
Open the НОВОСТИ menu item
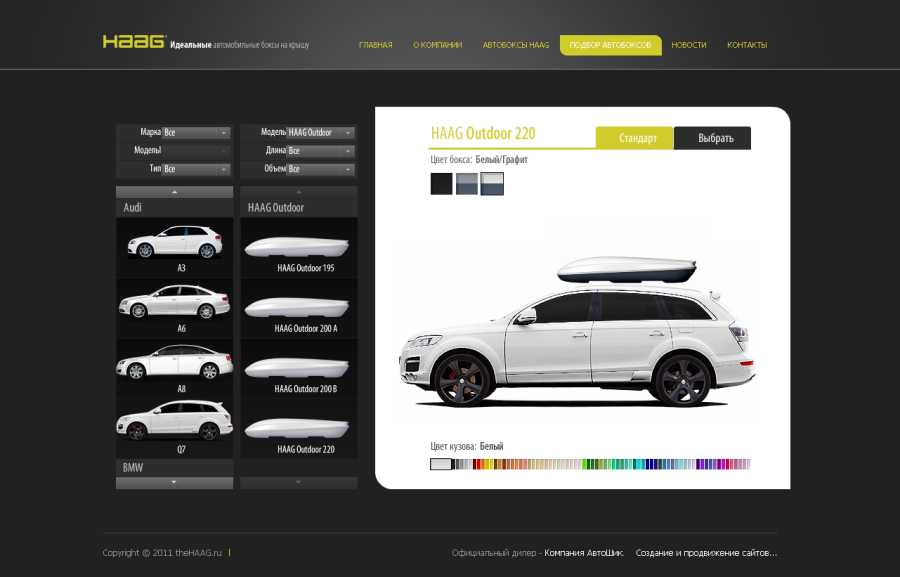tap(689, 45)
